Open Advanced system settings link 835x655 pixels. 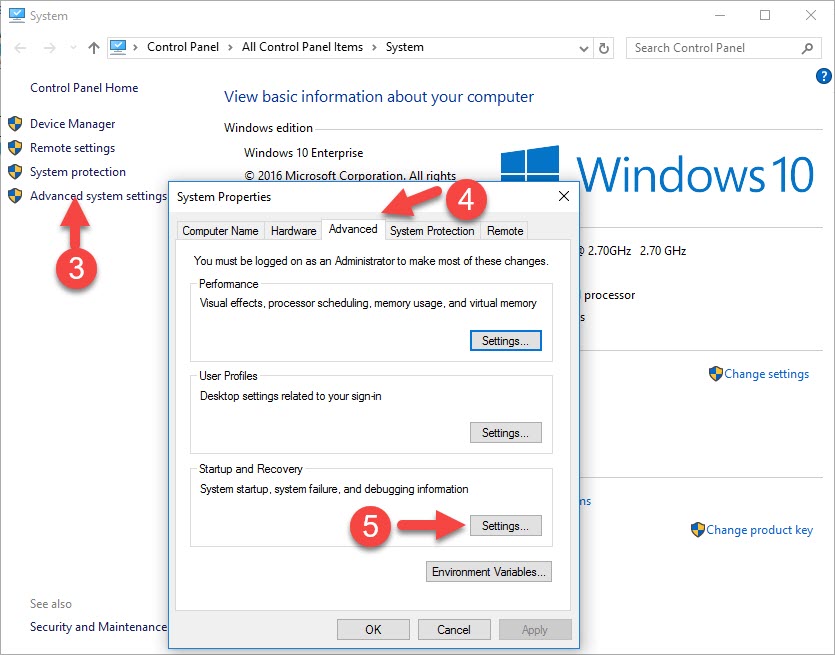pos(99,195)
